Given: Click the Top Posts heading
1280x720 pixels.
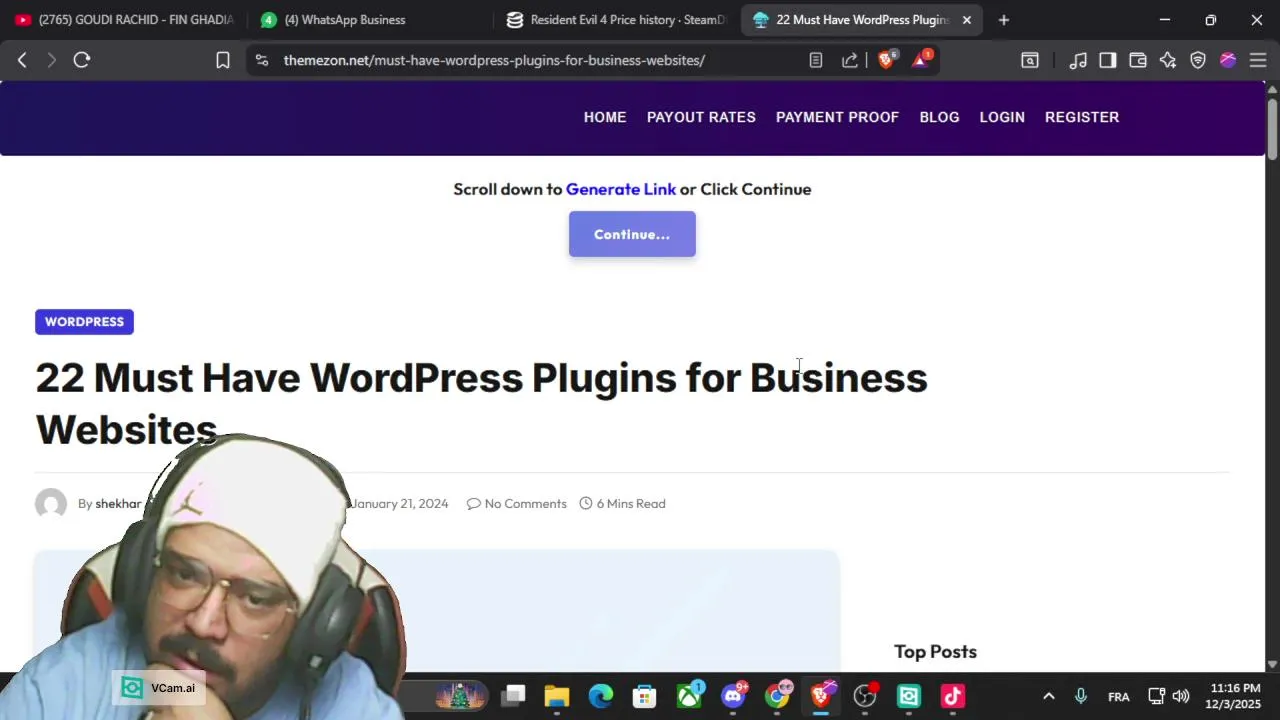Looking at the screenshot, I should [x=935, y=651].
